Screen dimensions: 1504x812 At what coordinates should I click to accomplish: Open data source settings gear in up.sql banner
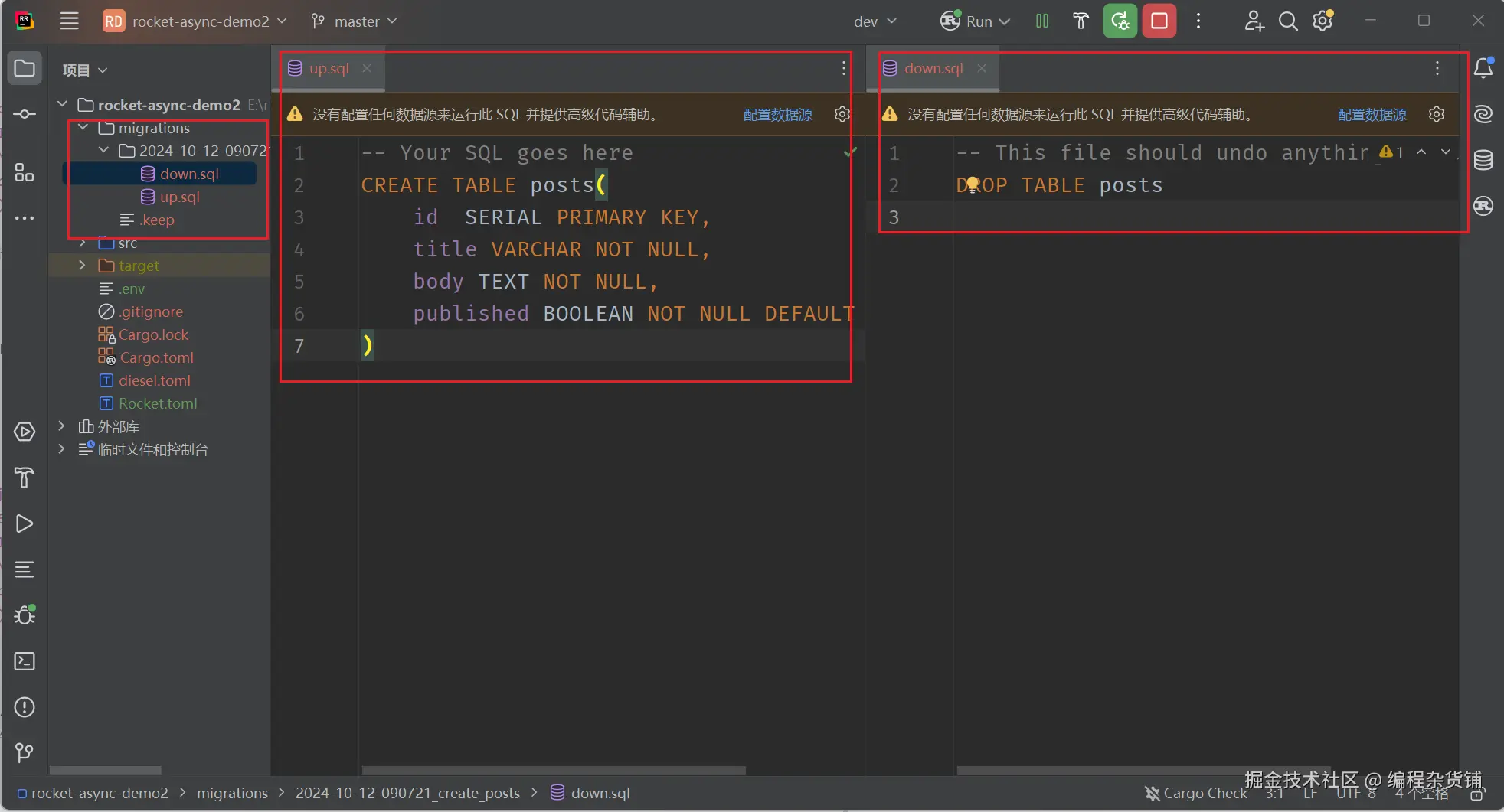(x=842, y=114)
